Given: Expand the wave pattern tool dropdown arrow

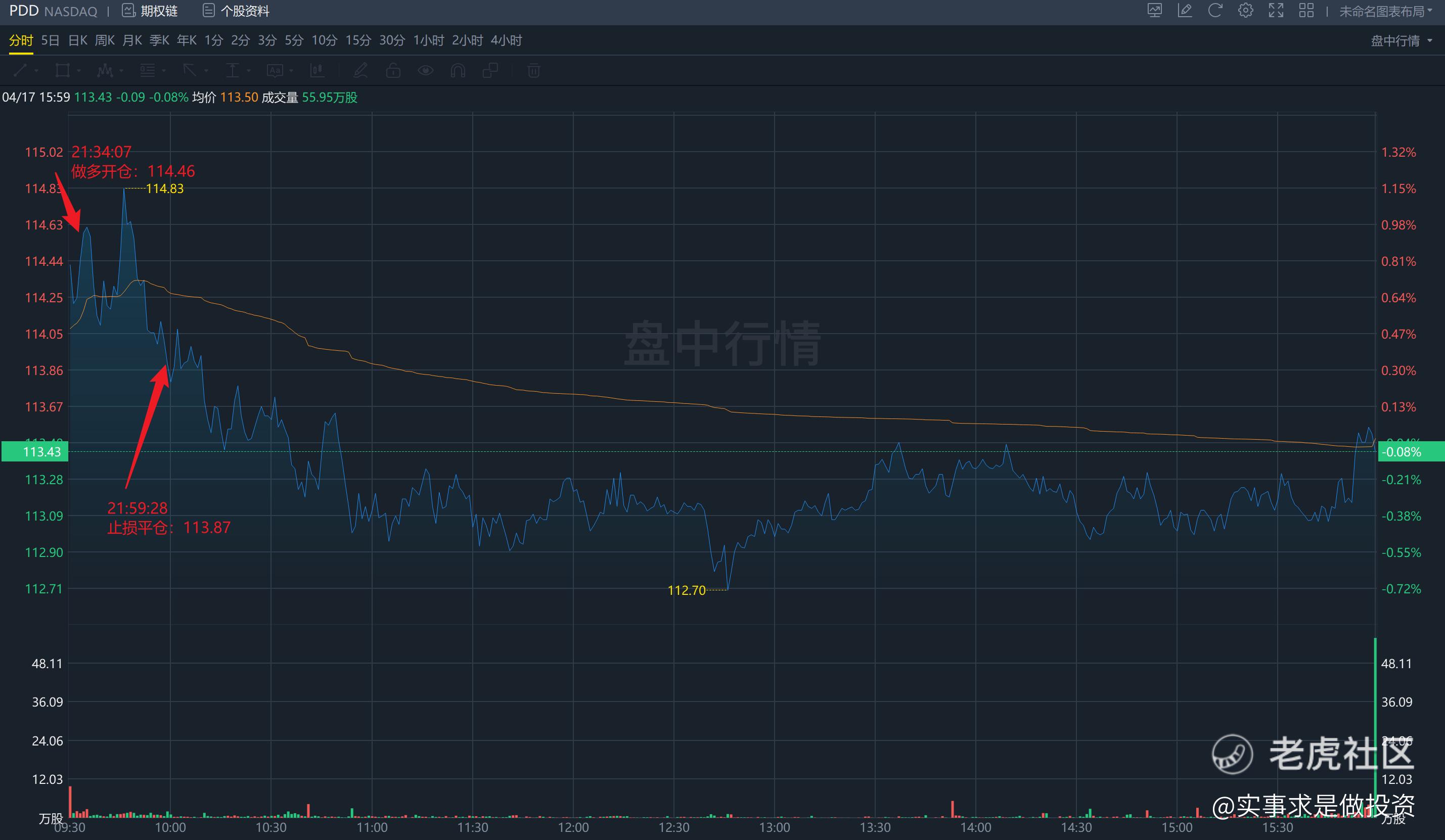Looking at the screenshot, I should pyautogui.click(x=121, y=71).
